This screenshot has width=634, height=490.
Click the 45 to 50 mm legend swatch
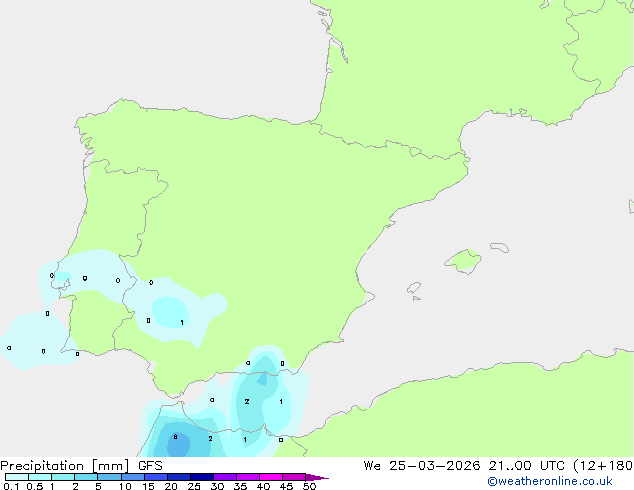294,477
